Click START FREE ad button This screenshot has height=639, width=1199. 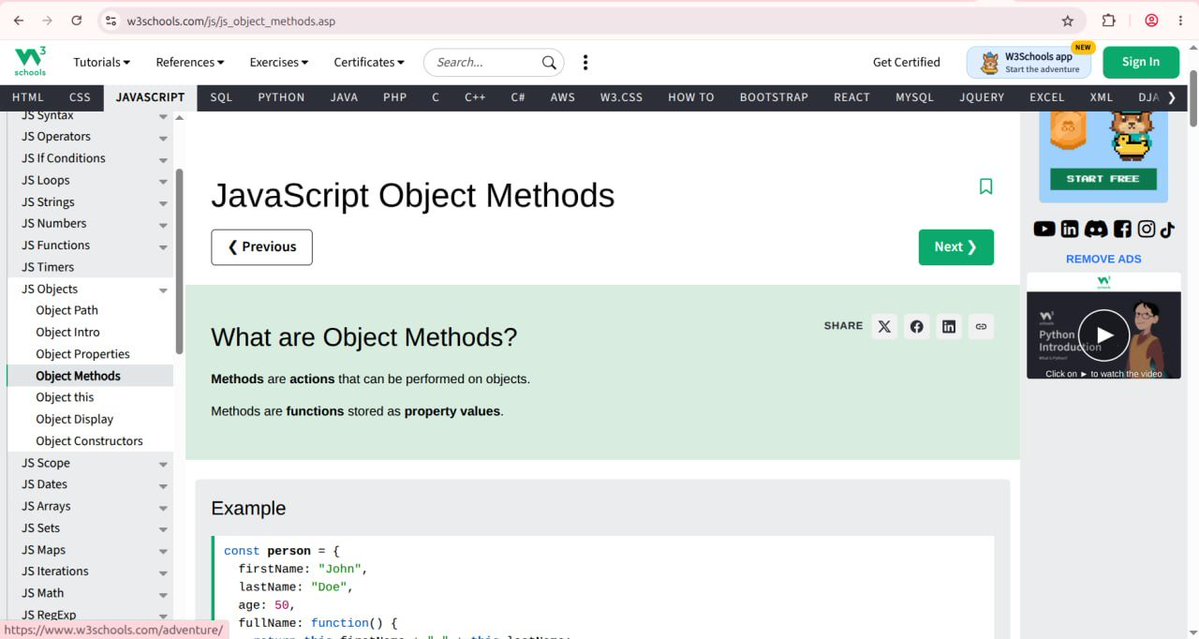coord(1103,179)
